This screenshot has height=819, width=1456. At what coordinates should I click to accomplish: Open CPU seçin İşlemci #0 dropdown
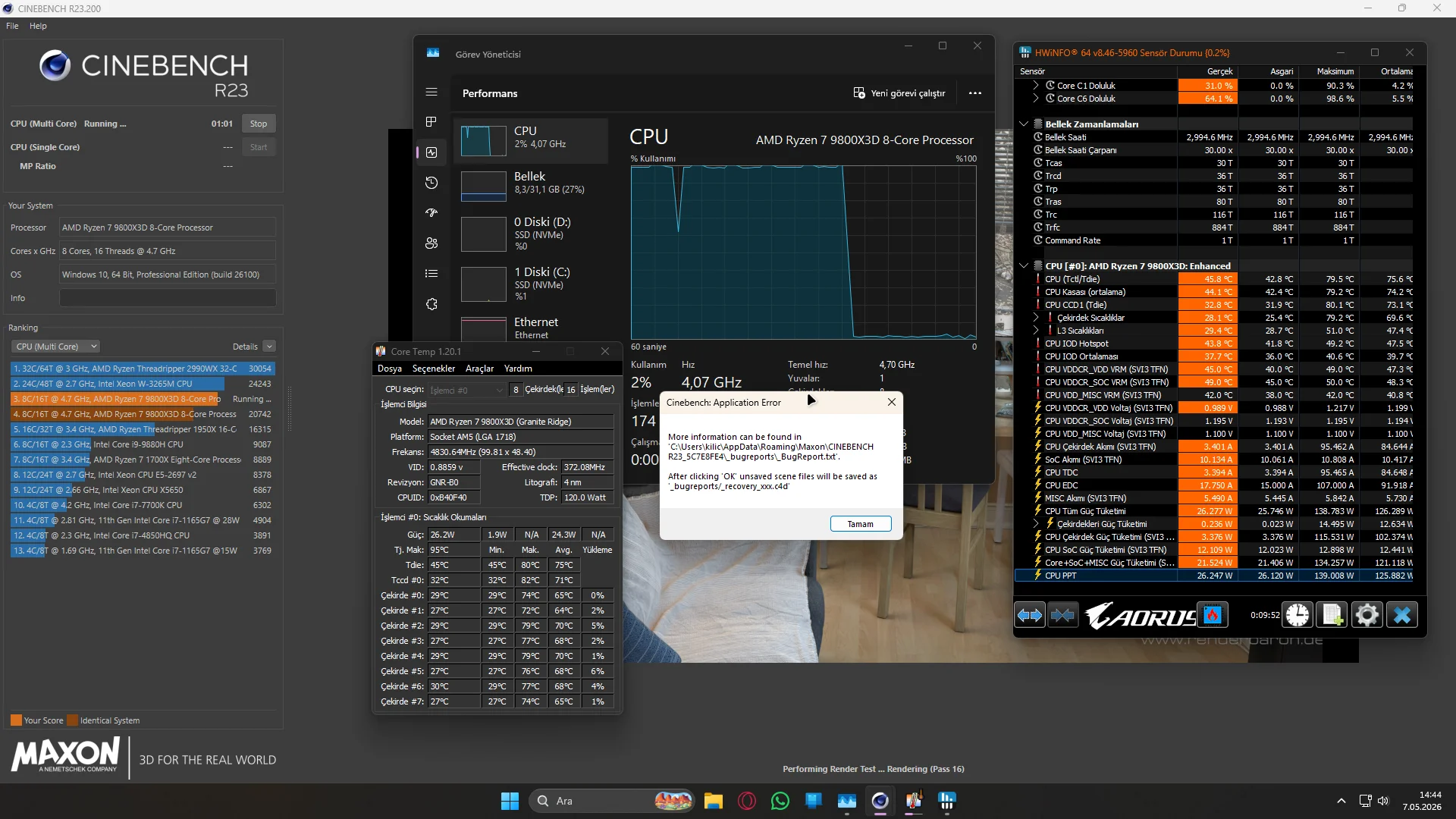[x=466, y=390]
